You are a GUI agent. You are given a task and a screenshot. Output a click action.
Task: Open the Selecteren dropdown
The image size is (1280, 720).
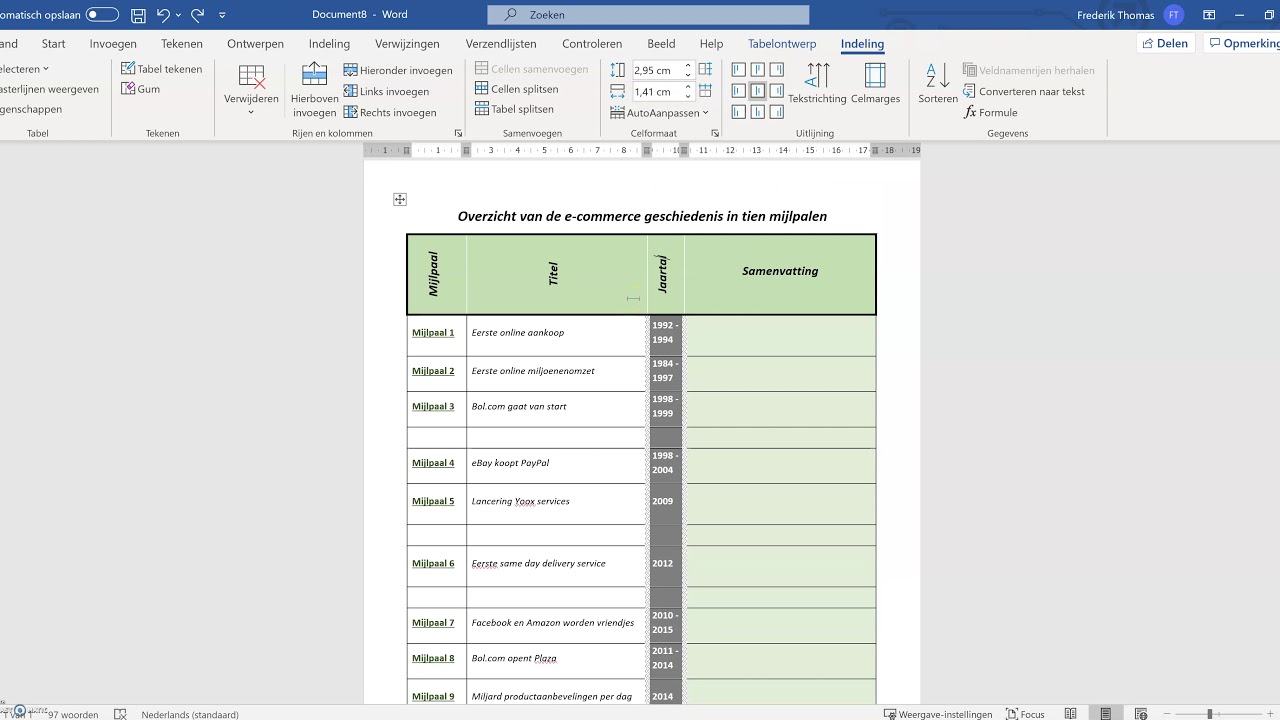(23, 69)
